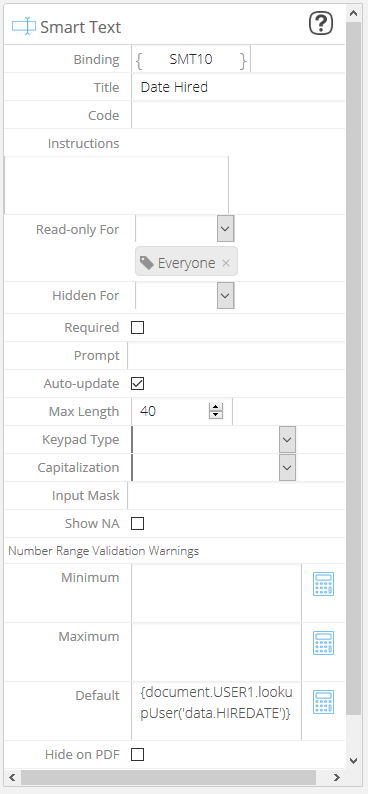This screenshot has width=368, height=794.
Task: Click Number Range Validation Warnings label
Action: click(x=104, y=551)
